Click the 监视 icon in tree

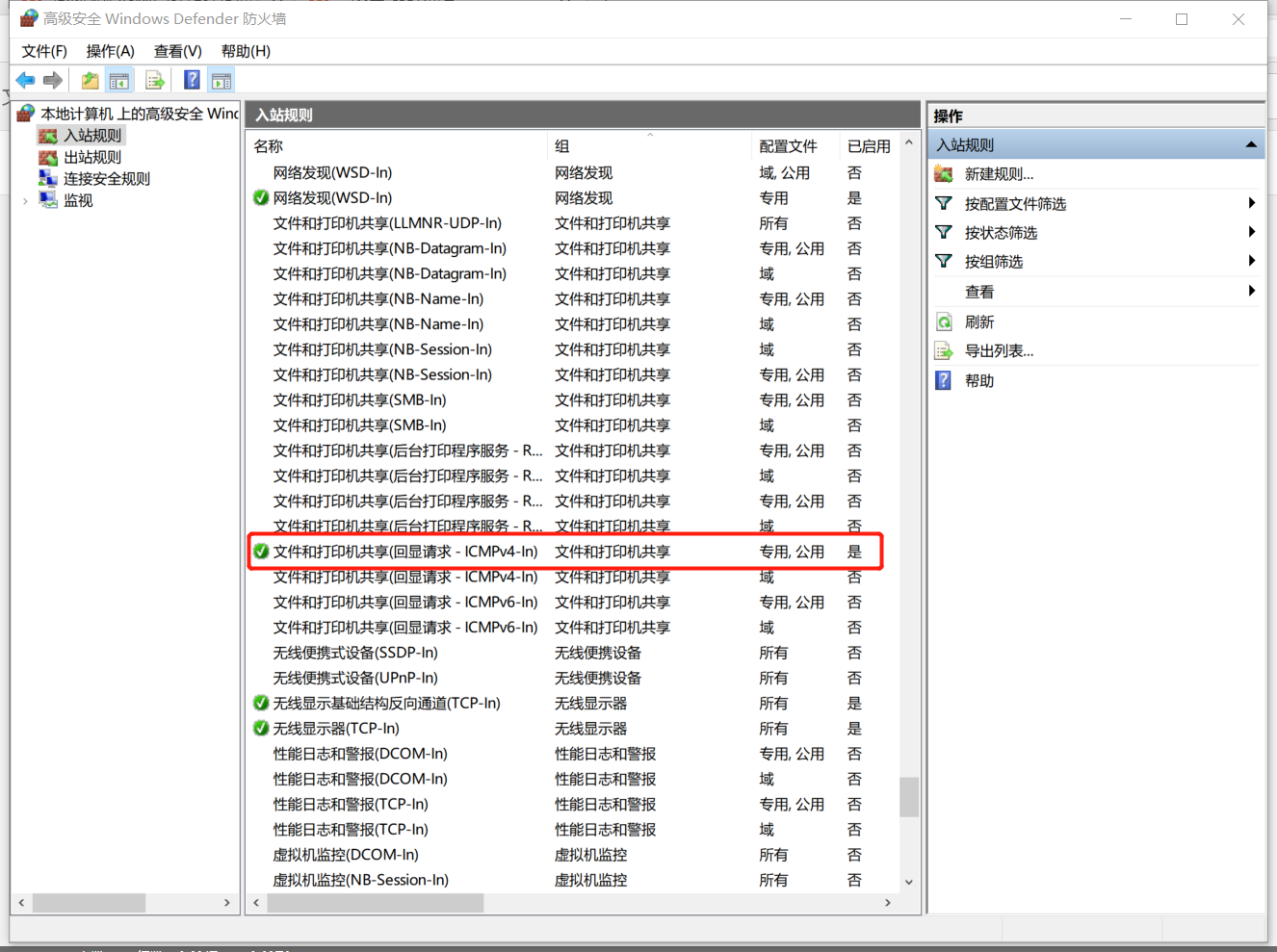pyautogui.click(x=48, y=200)
